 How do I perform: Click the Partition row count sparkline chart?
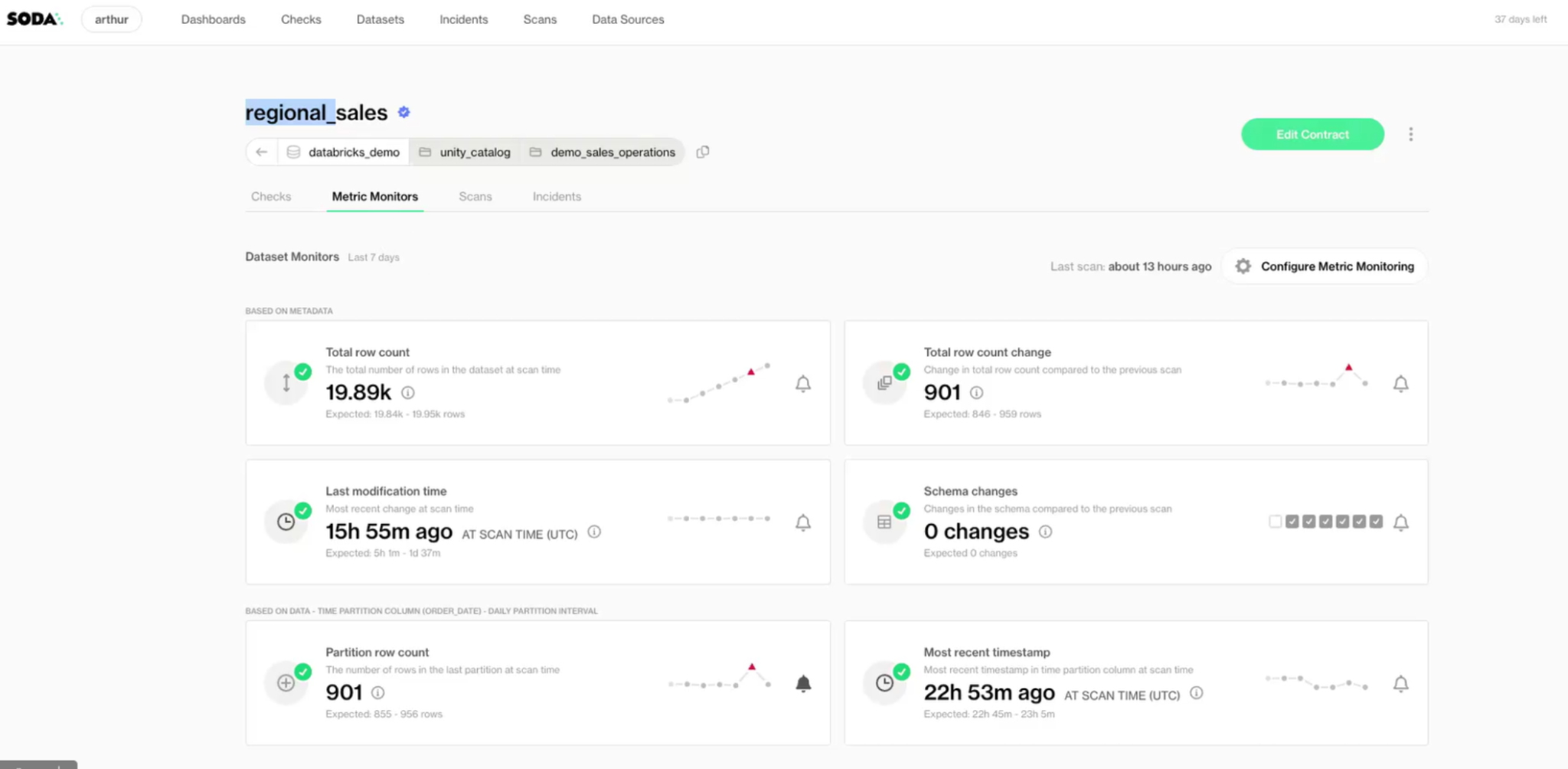click(719, 676)
